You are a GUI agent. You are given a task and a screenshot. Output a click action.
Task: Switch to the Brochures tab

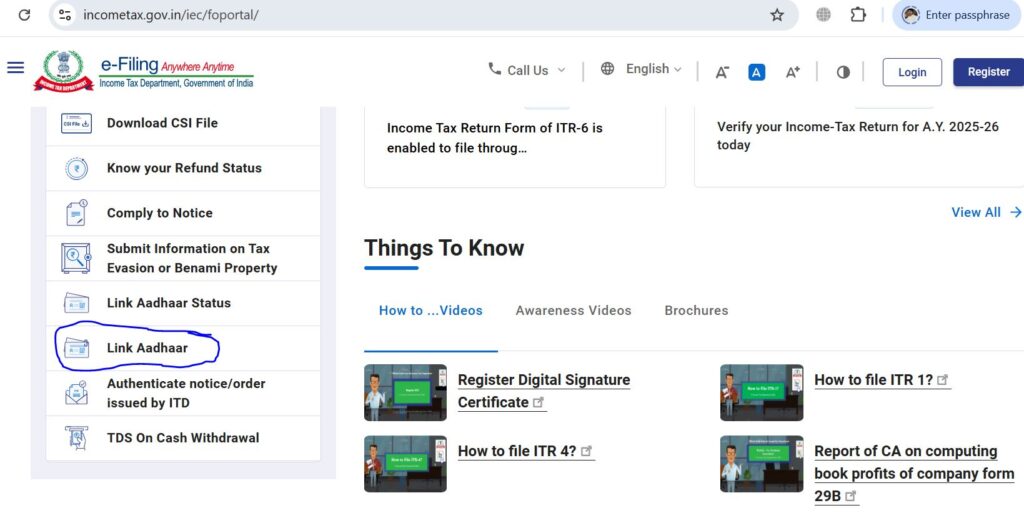696,311
